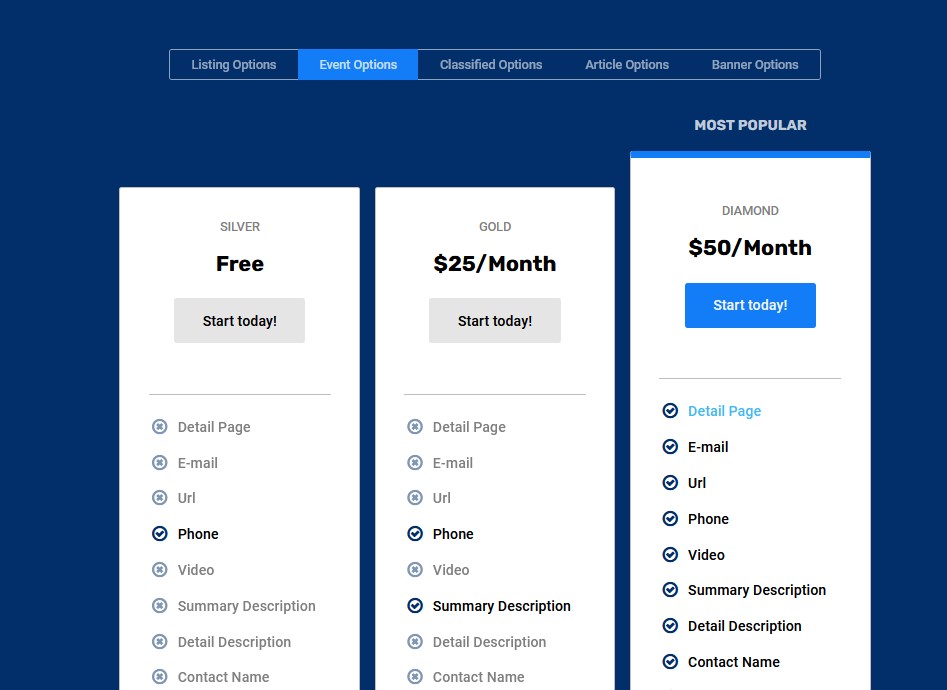Select the Article Options tab
947x690 pixels.
(627, 64)
